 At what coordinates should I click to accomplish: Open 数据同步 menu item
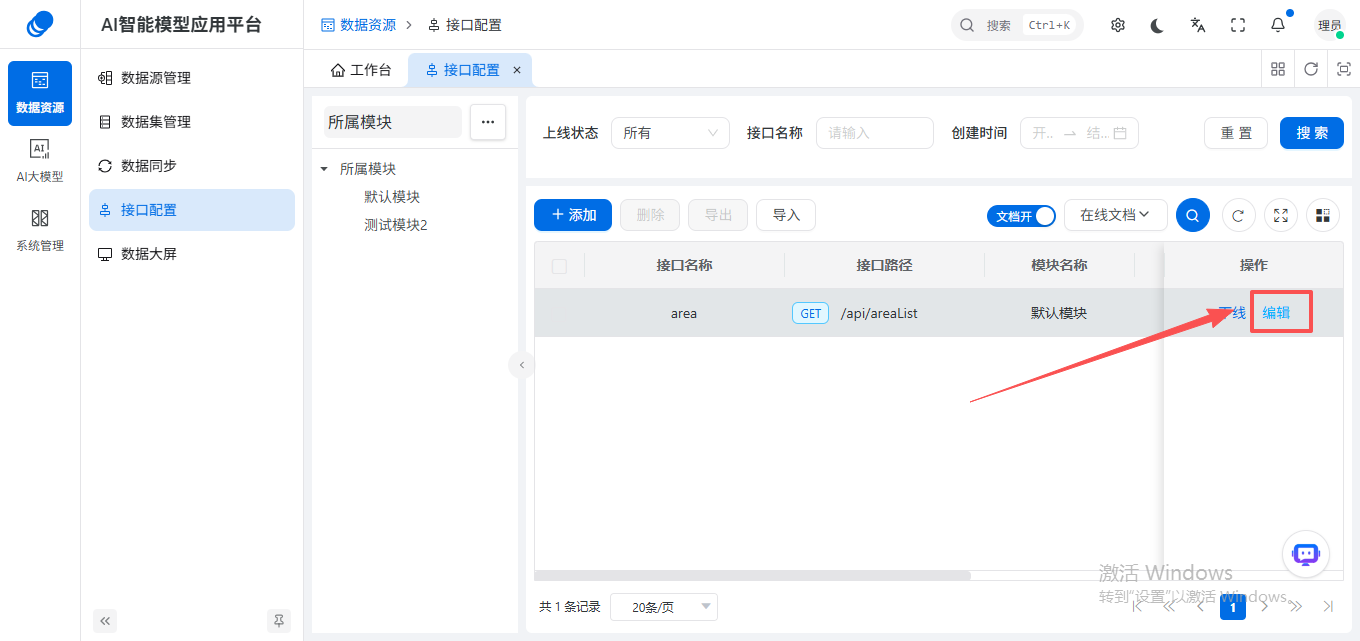click(x=192, y=166)
